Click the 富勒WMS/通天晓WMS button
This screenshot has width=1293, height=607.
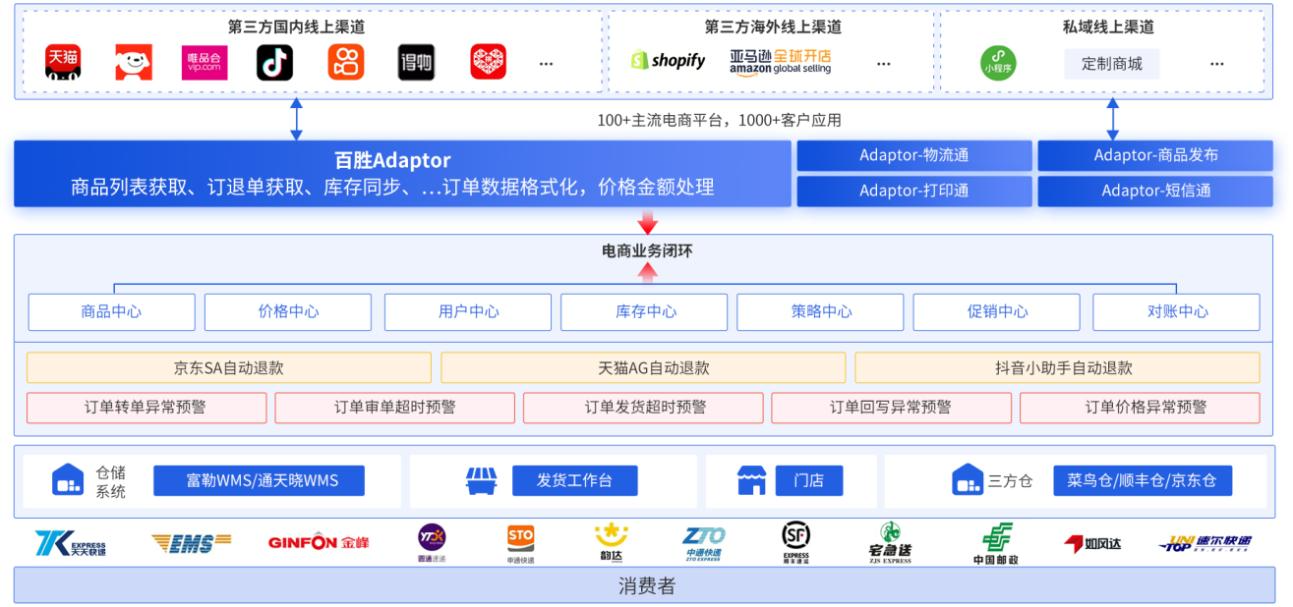point(258,481)
